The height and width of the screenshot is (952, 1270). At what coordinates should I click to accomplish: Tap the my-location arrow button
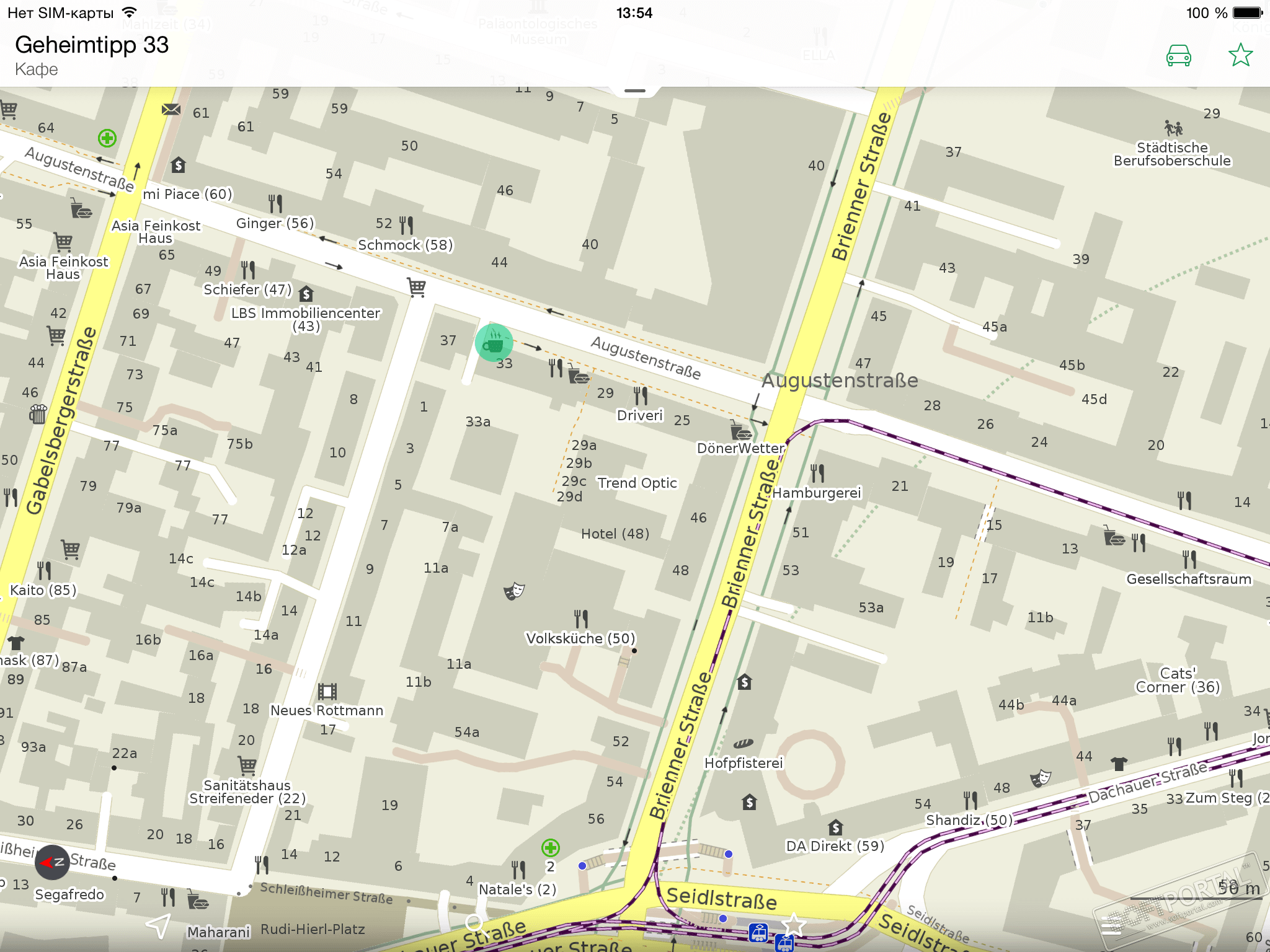pos(159,926)
